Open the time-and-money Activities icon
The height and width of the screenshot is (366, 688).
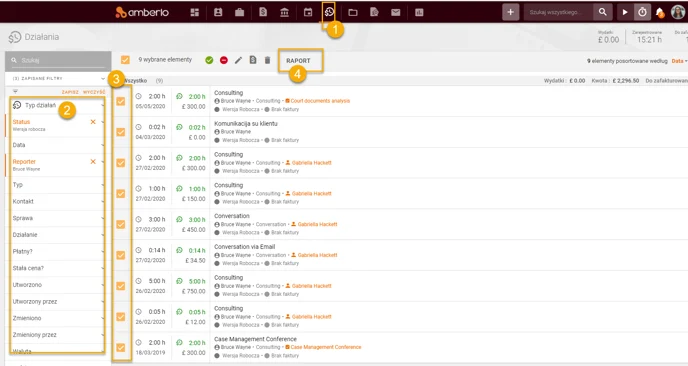pyautogui.click(x=329, y=12)
